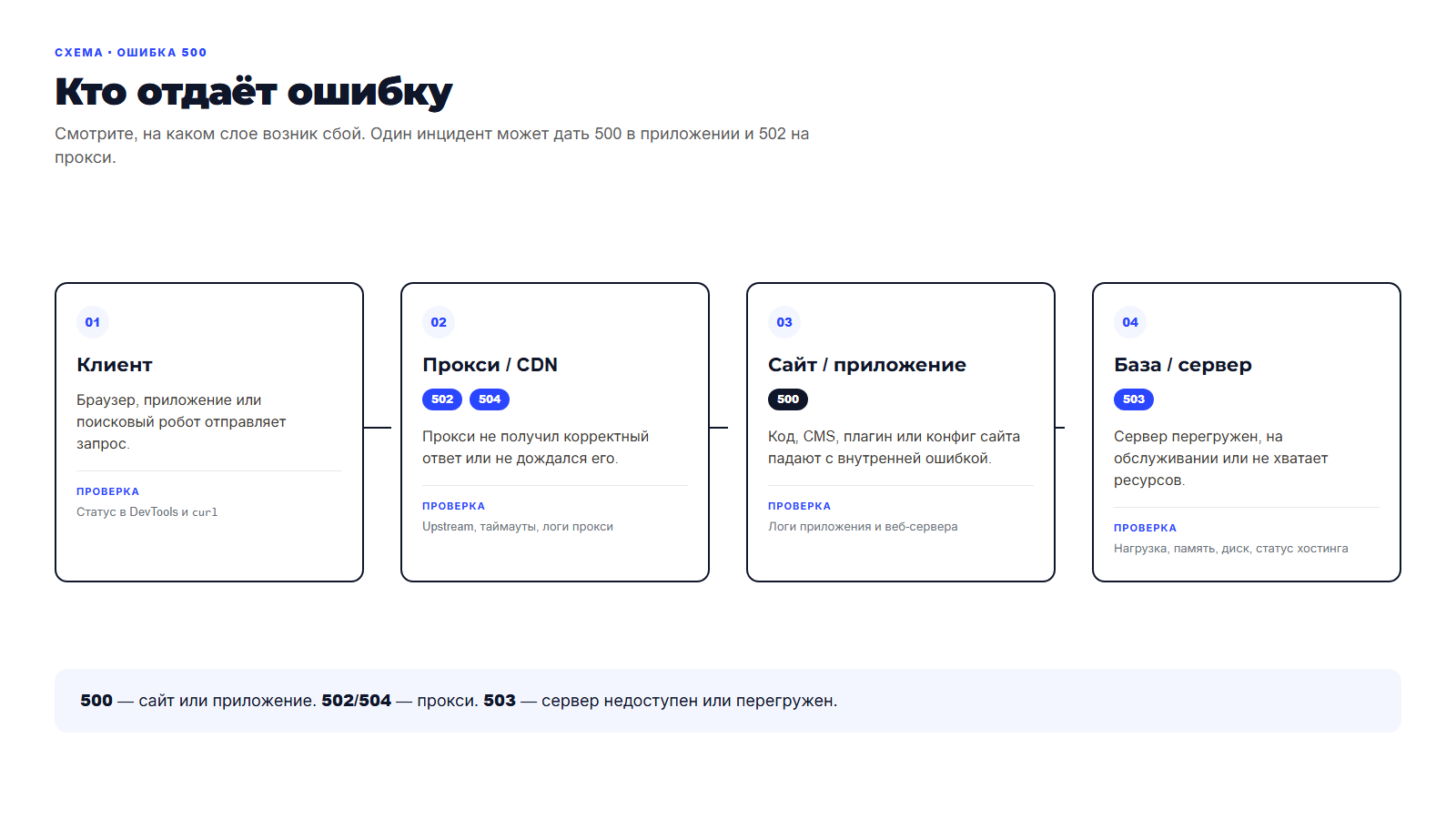Click the 'СХЕМА · ОШИБКА 500' header label

(x=131, y=53)
